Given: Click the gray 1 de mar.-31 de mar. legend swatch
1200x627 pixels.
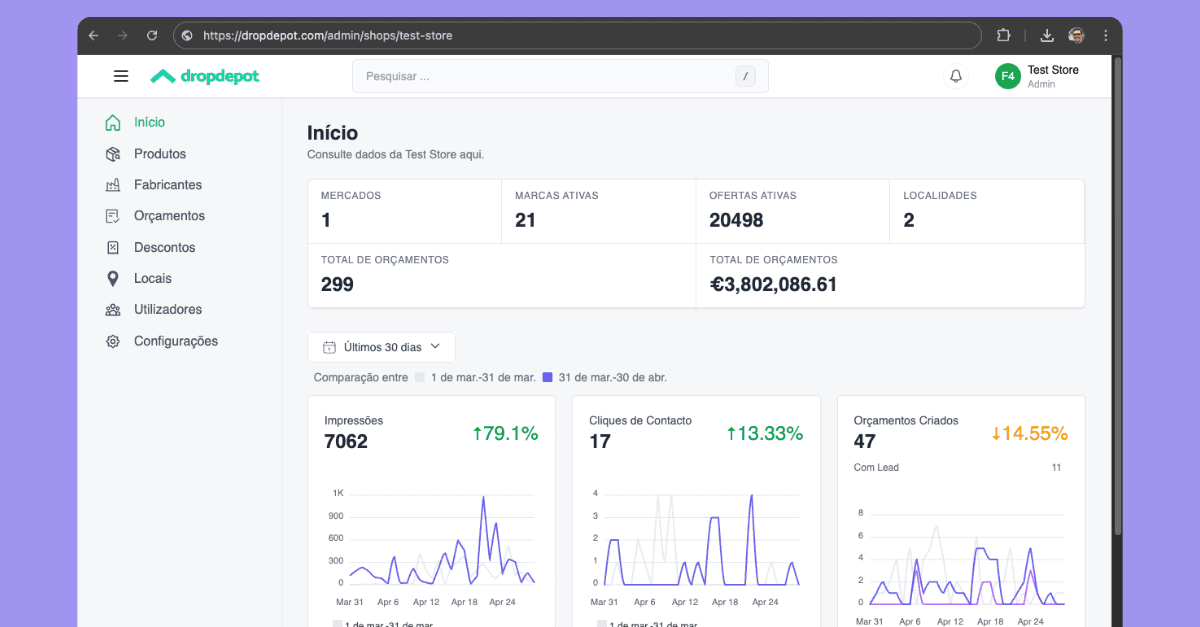Looking at the screenshot, I should (x=420, y=377).
